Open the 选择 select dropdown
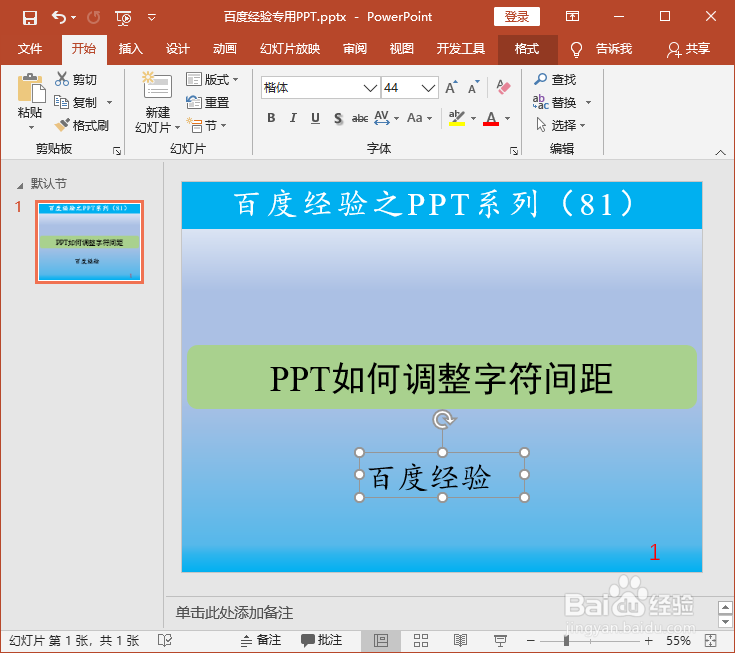This screenshot has width=735, height=653. click(561, 125)
